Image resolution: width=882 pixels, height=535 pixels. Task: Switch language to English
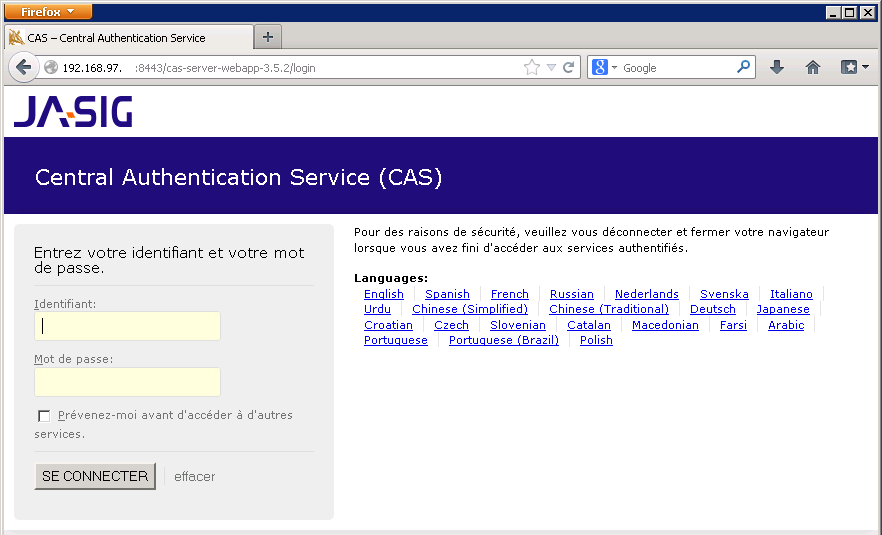(x=384, y=294)
